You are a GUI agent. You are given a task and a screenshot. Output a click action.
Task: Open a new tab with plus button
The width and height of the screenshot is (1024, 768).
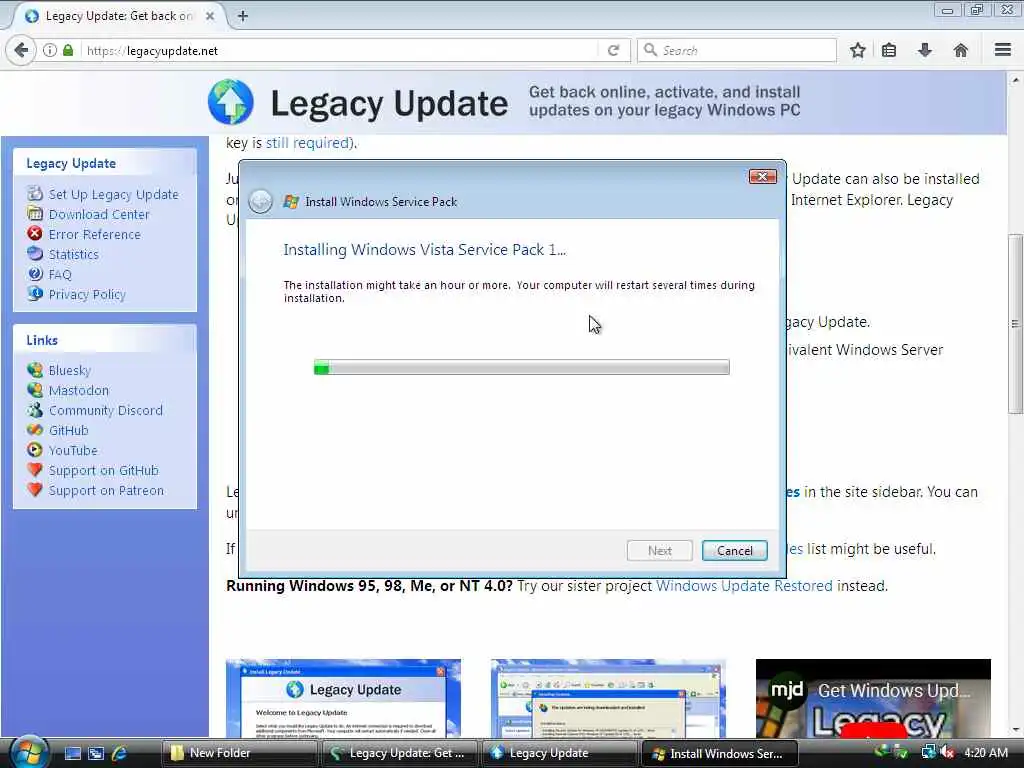coord(243,16)
